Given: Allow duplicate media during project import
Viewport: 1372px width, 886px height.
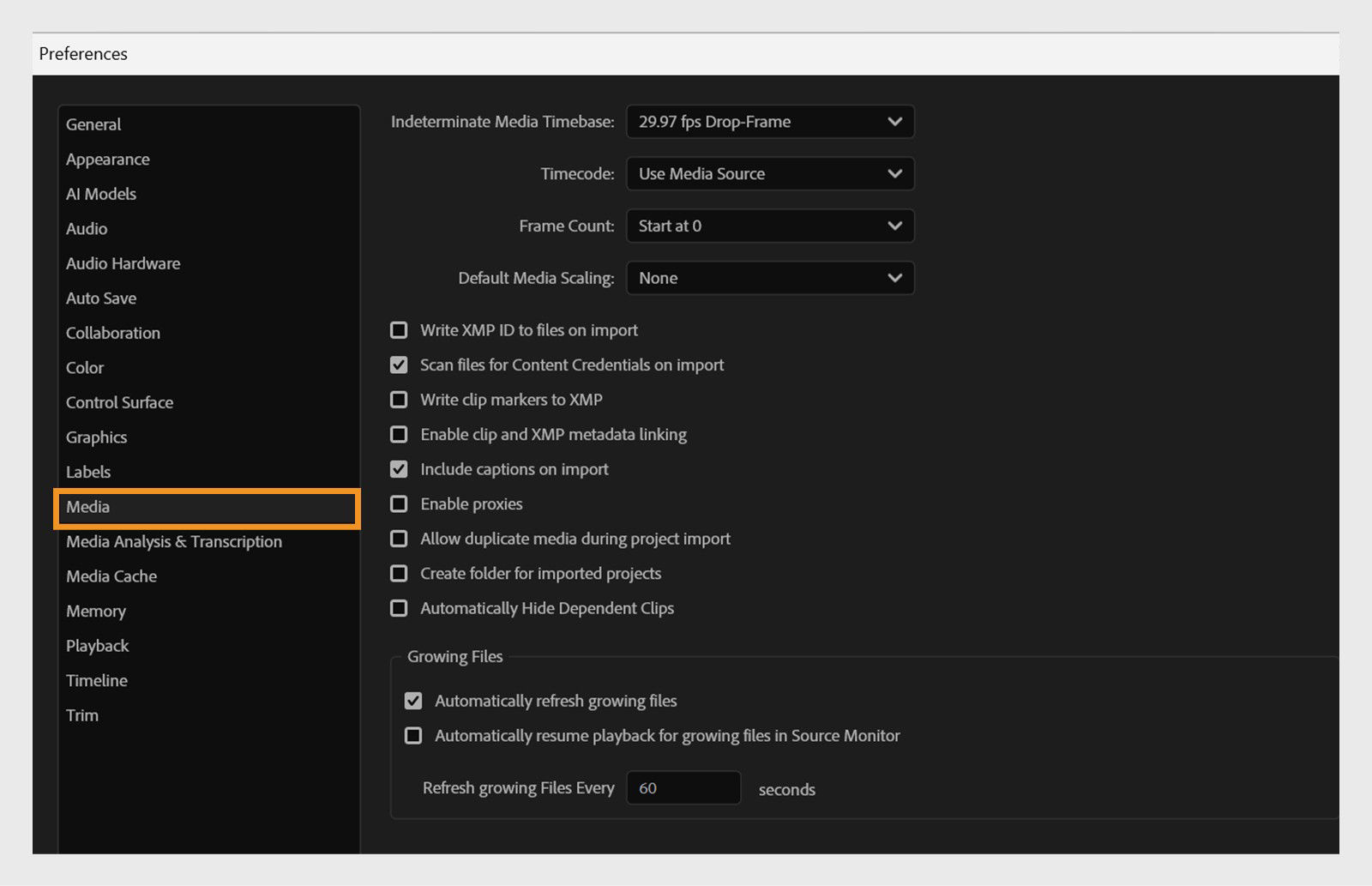Looking at the screenshot, I should click(x=399, y=539).
